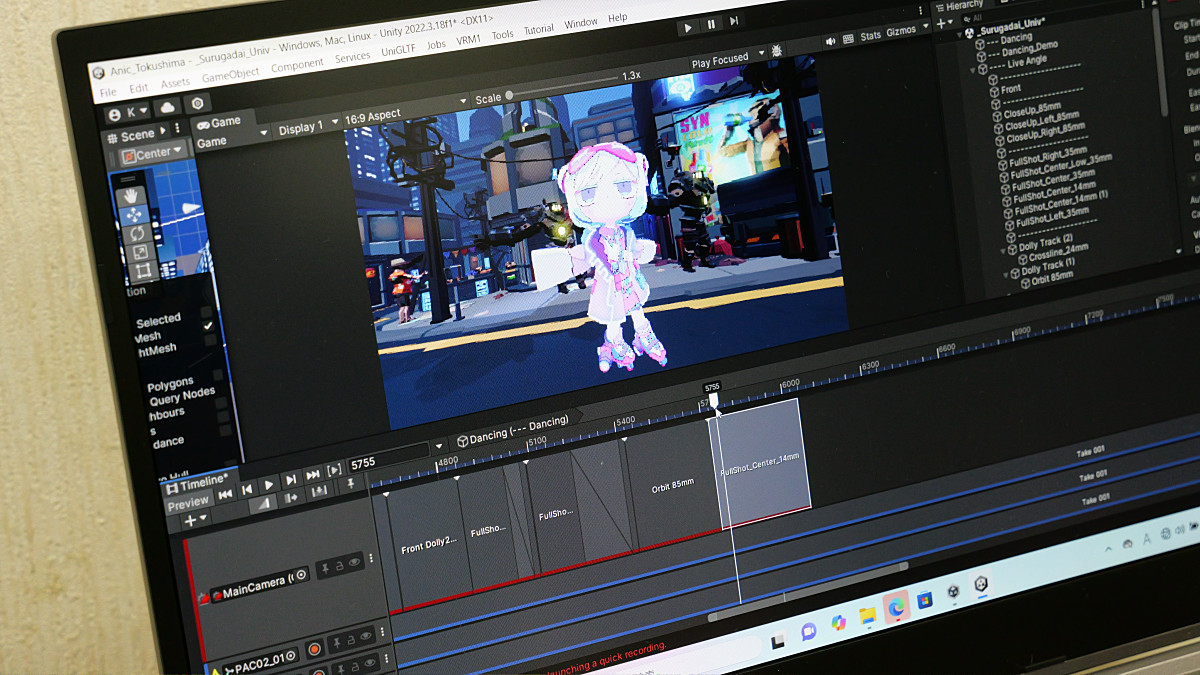This screenshot has width=1200, height=675.
Task: Open the VRM1 menu
Action: click(469, 41)
